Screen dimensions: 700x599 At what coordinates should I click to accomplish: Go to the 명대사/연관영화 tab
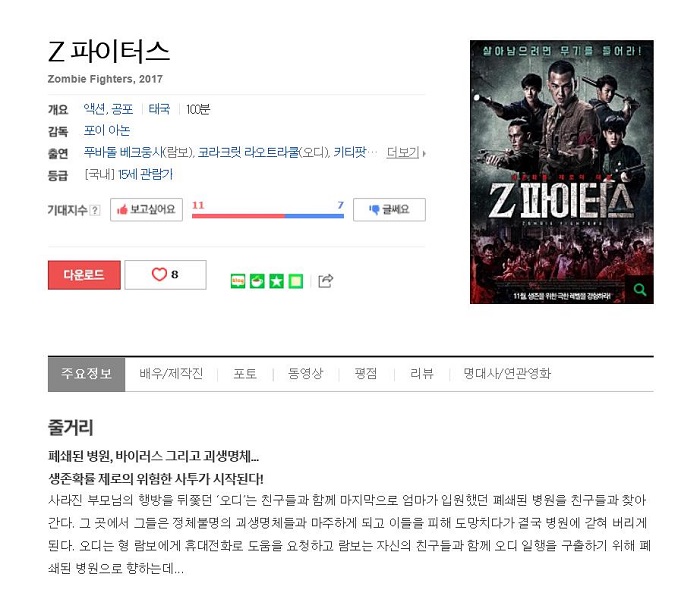[x=507, y=373]
